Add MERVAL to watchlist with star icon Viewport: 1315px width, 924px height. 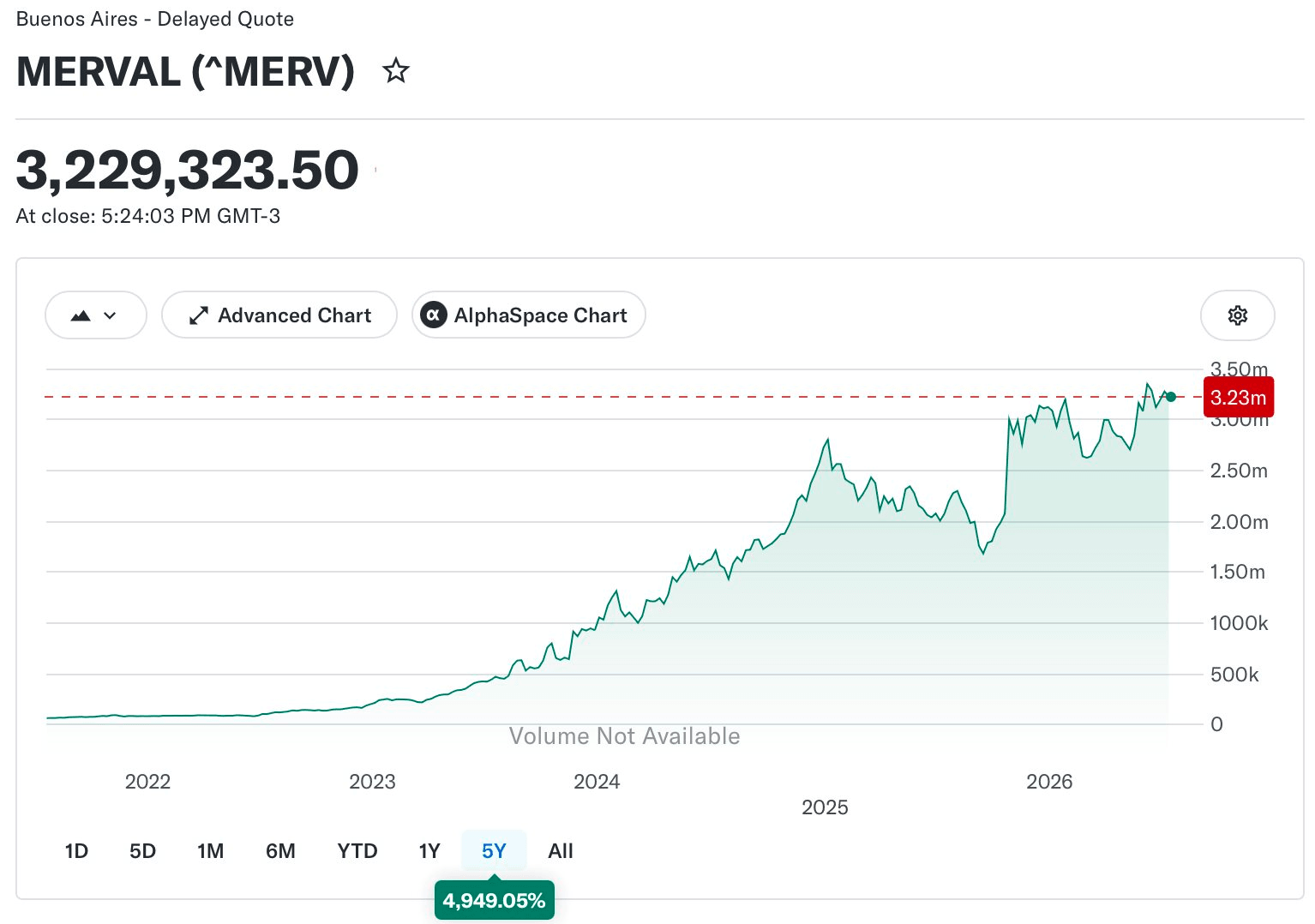click(x=395, y=70)
